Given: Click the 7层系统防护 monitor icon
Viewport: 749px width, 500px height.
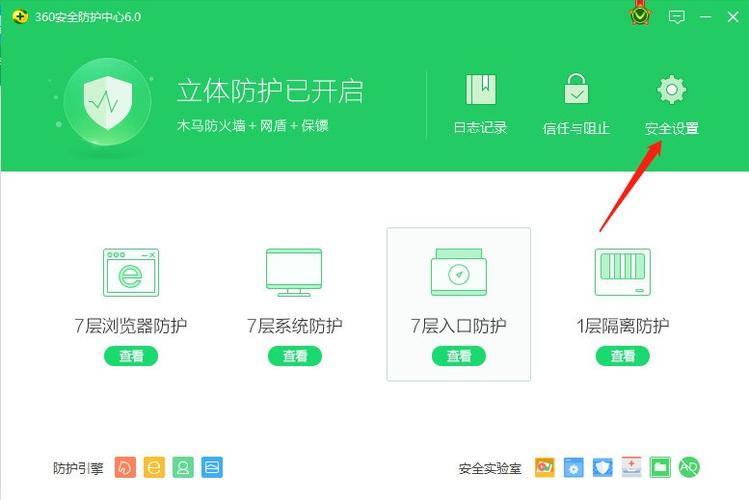Looking at the screenshot, I should (294, 273).
